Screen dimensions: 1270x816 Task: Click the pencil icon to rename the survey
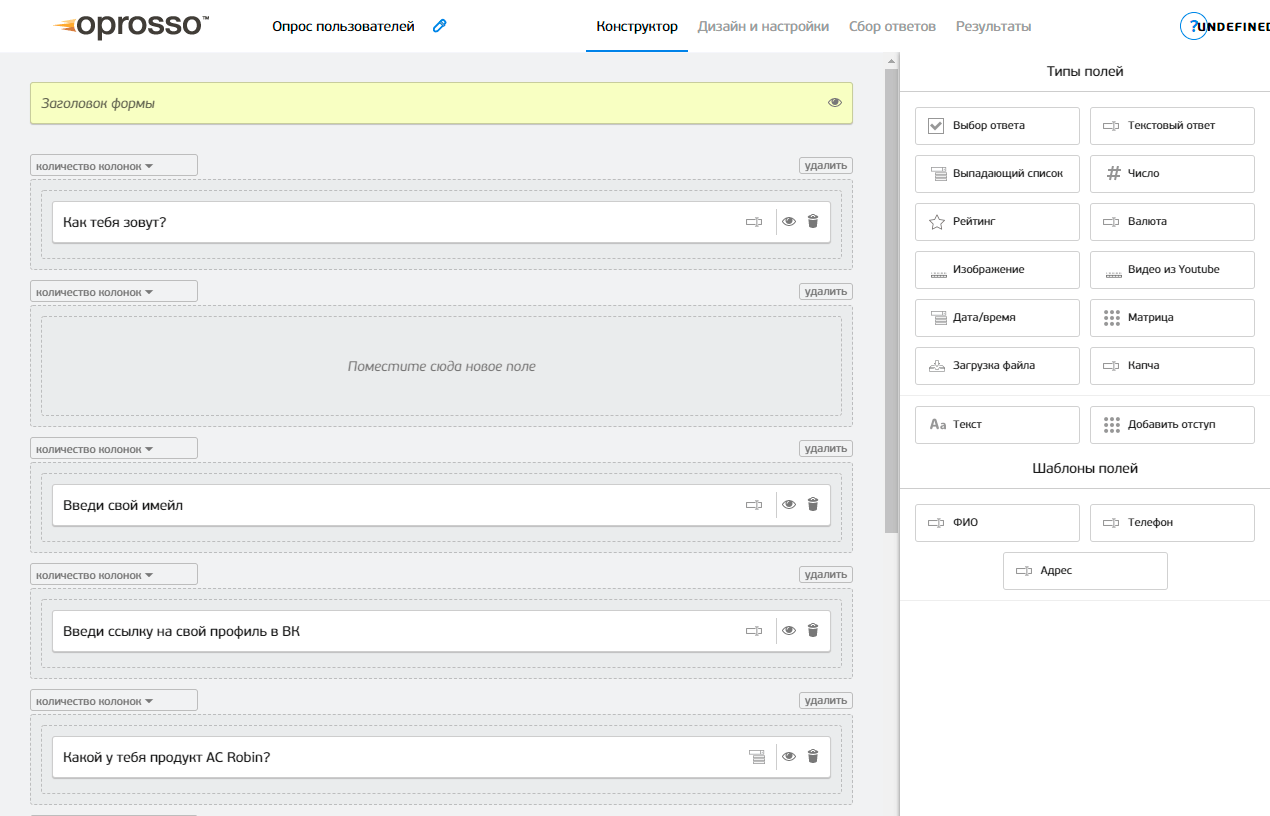(439, 26)
